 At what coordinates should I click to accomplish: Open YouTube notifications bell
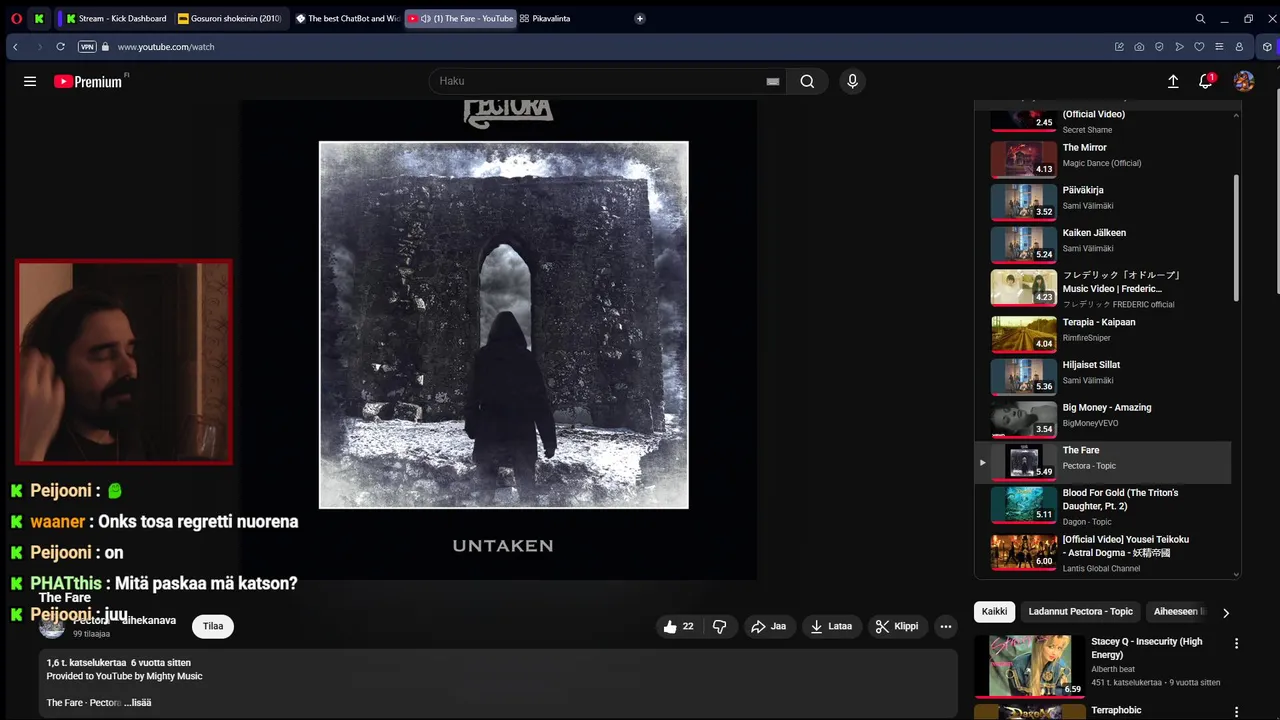tap(1206, 82)
